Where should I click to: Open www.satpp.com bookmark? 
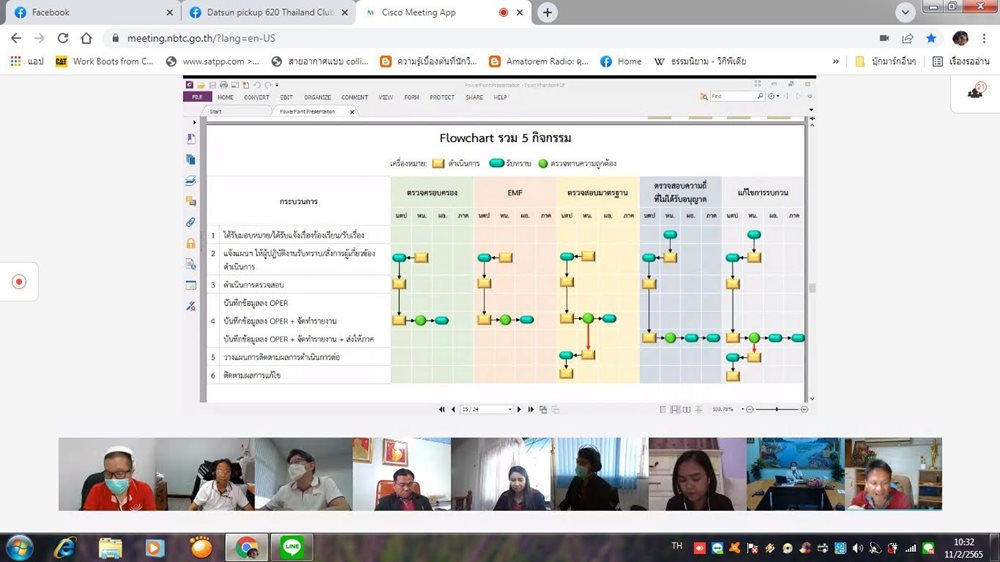point(212,61)
